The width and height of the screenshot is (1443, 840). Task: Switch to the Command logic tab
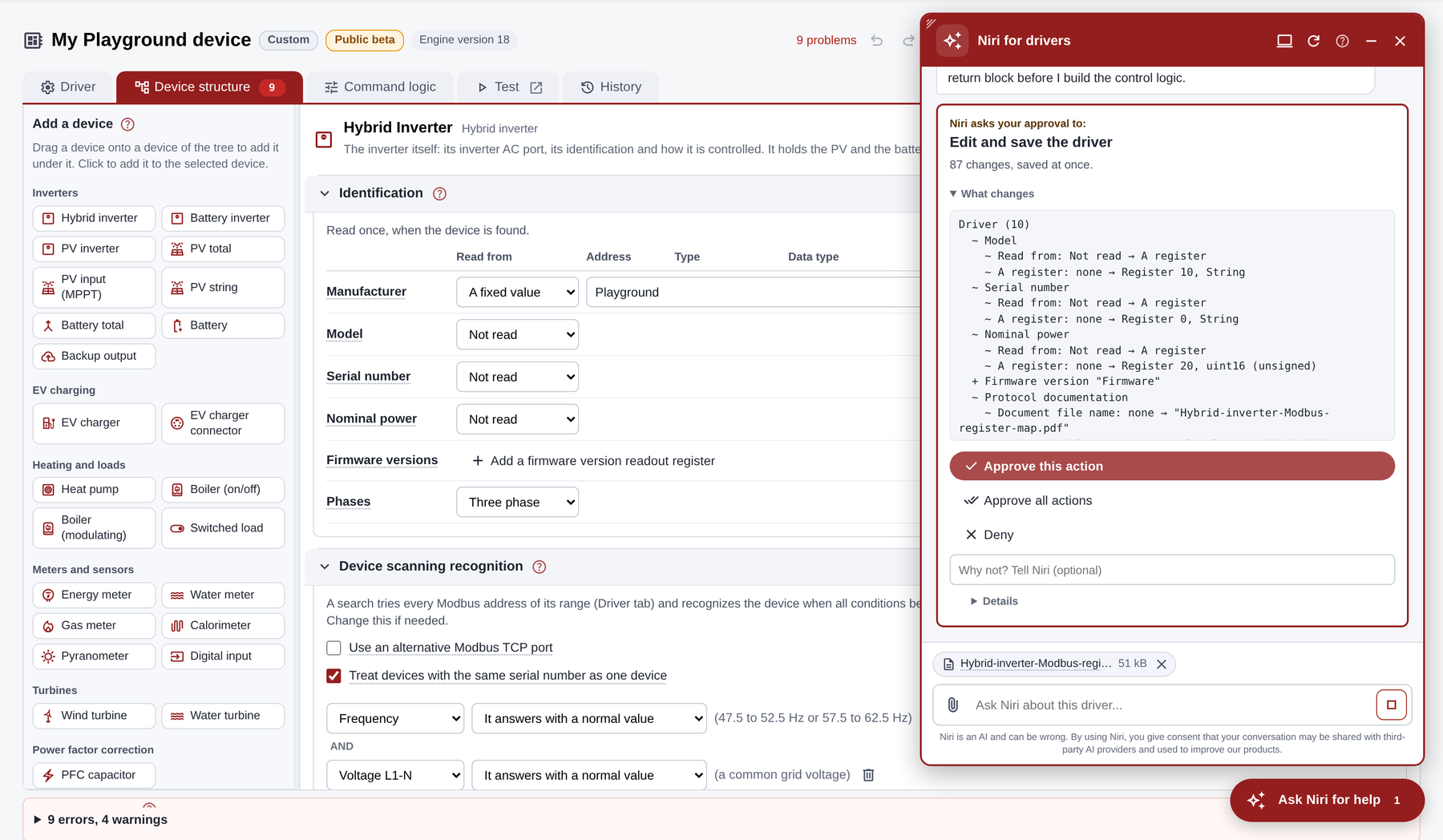(380, 87)
